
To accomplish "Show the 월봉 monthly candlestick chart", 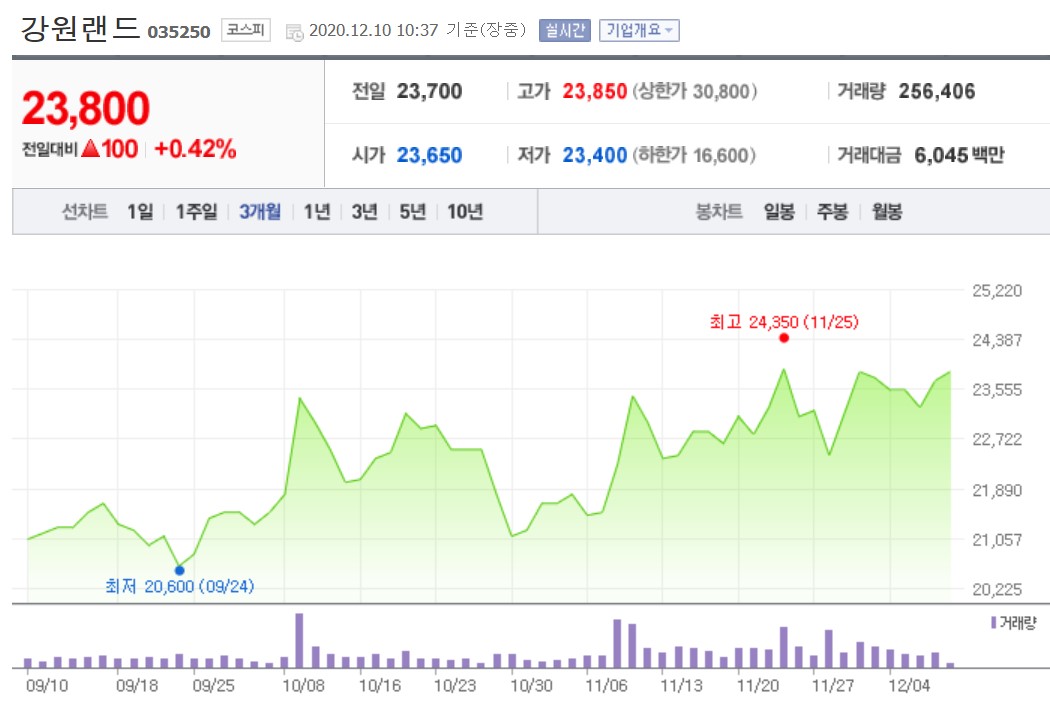I will click(x=887, y=212).
